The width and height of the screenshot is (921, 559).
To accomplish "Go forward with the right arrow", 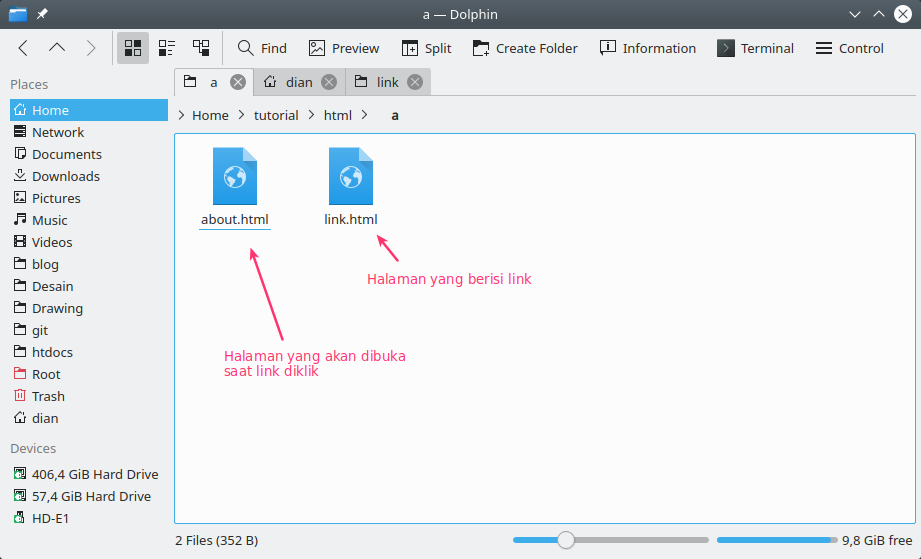I will (x=90, y=48).
